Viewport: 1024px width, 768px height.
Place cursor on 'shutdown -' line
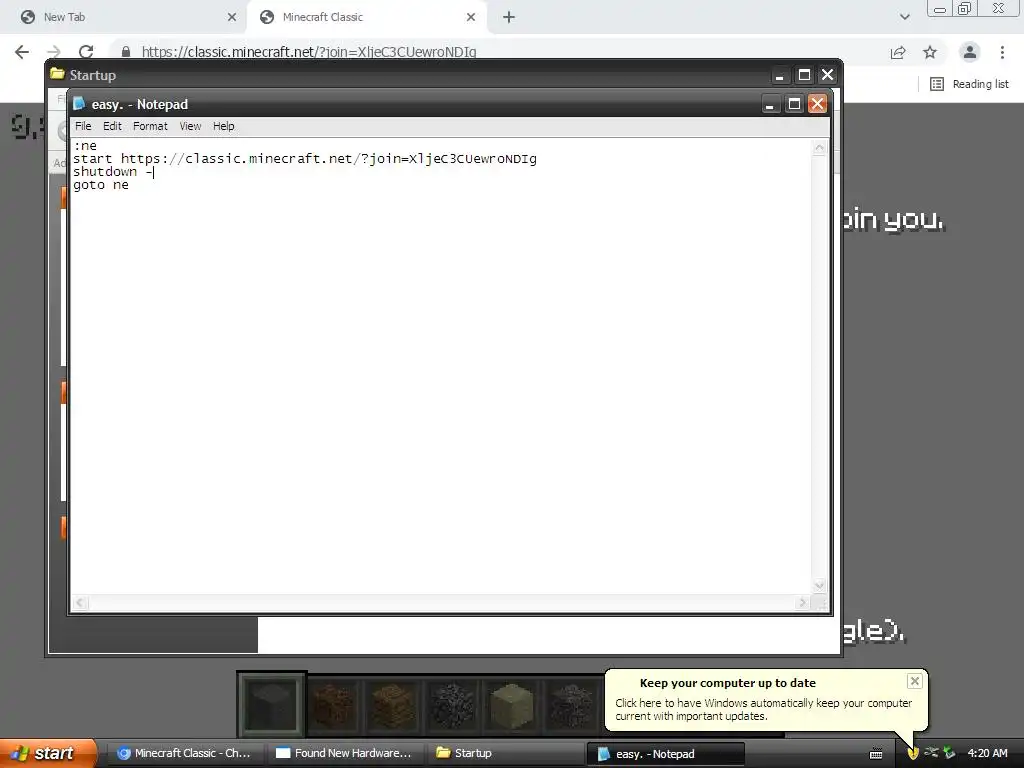[113, 172]
